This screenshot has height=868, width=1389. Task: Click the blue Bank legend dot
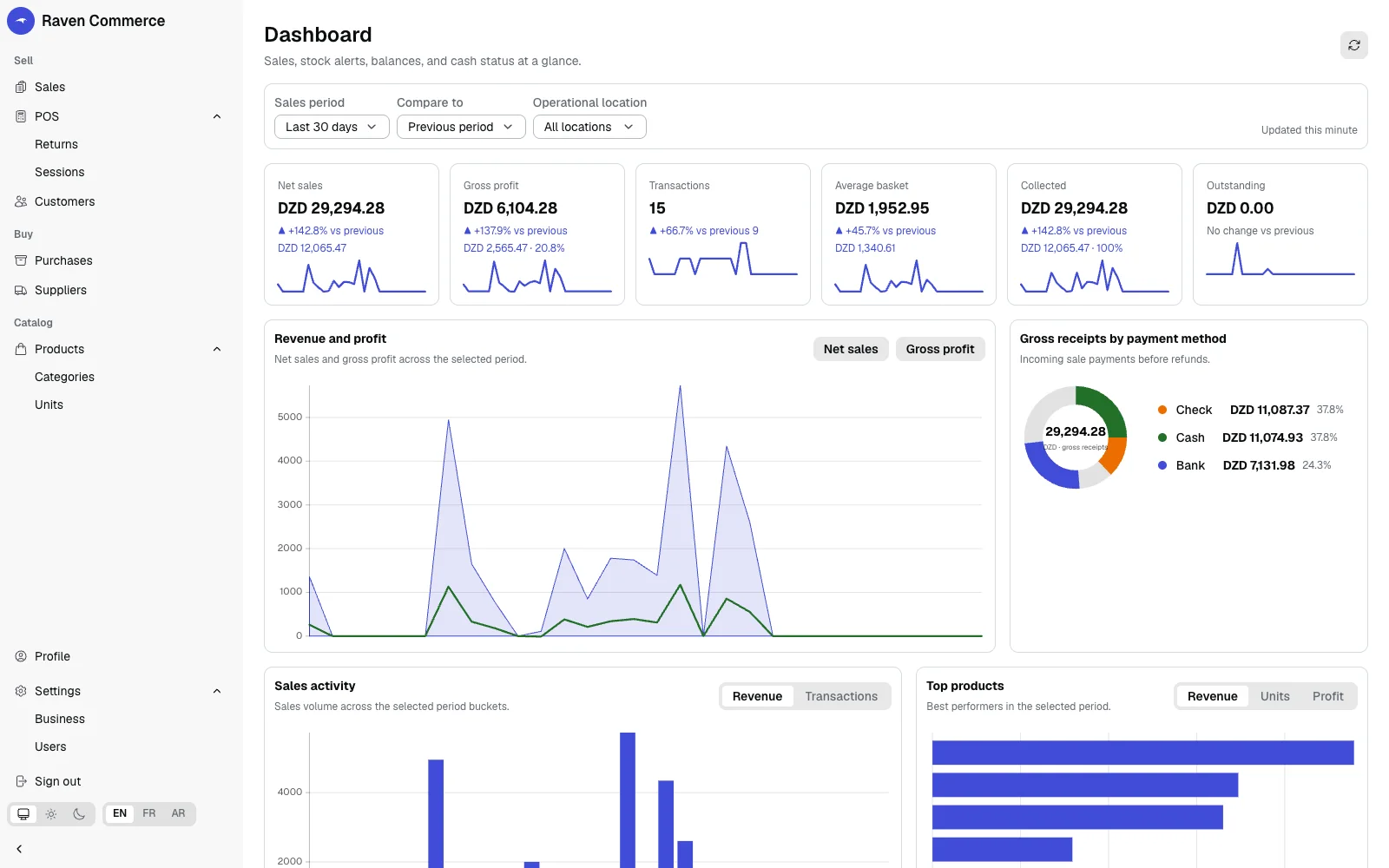coord(1162,465)
